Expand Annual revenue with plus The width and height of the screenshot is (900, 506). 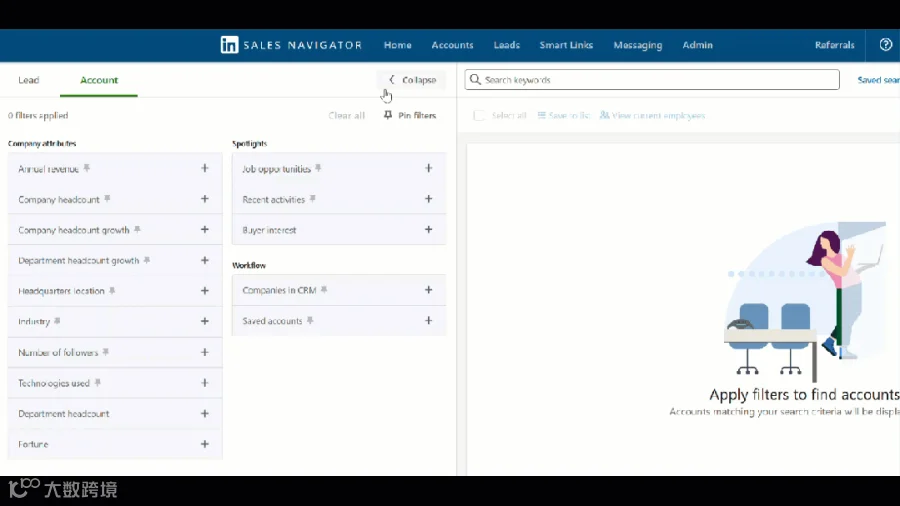click(205, 168)
